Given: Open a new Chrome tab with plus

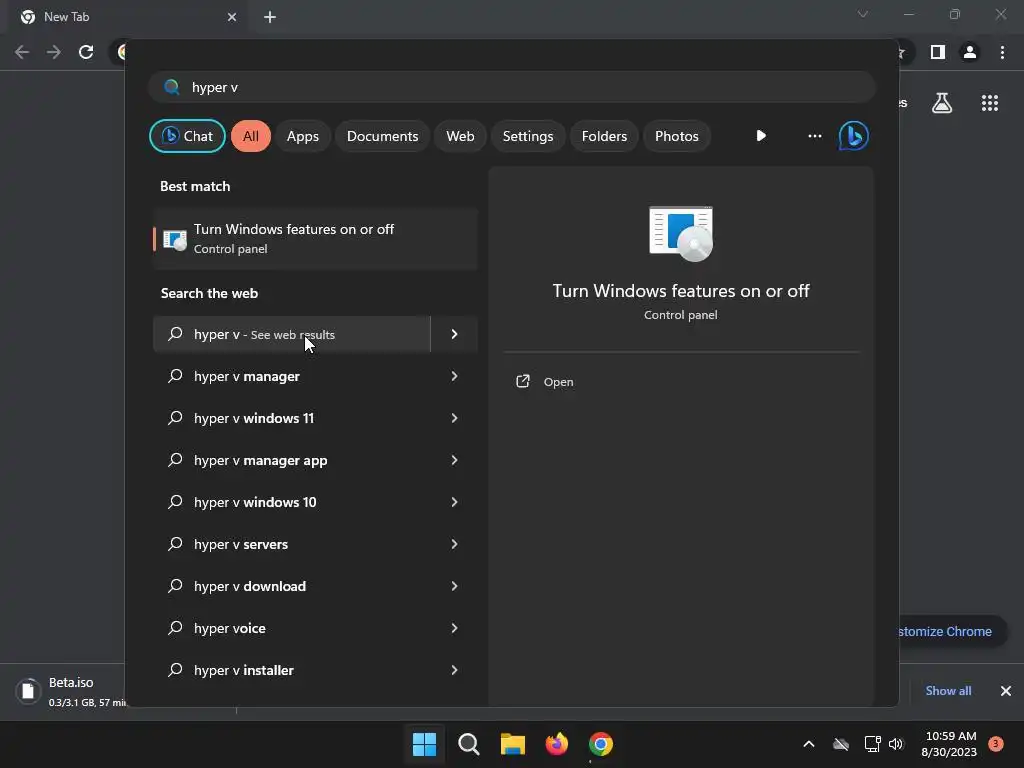Looking at the screenshot, I should click(x=270, y=17).
